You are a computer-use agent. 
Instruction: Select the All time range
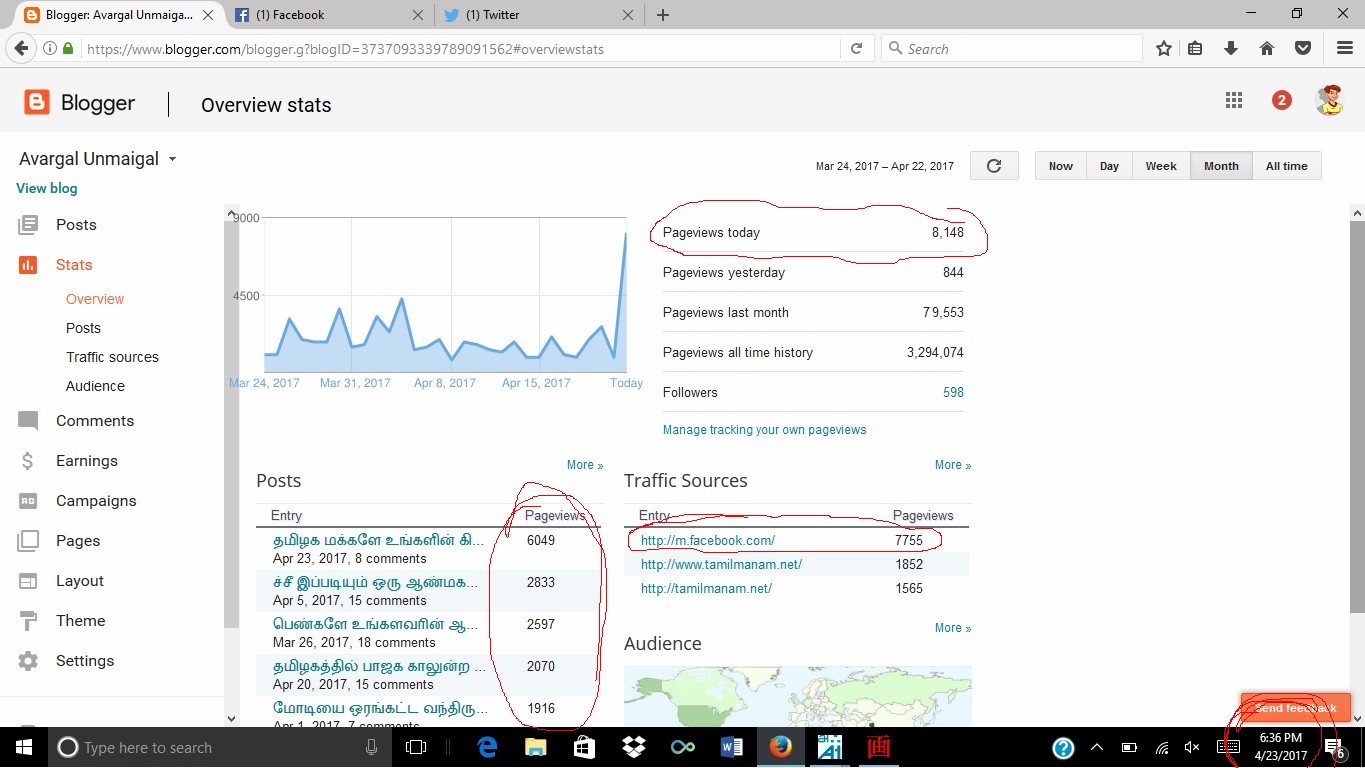coord(1286,166)
